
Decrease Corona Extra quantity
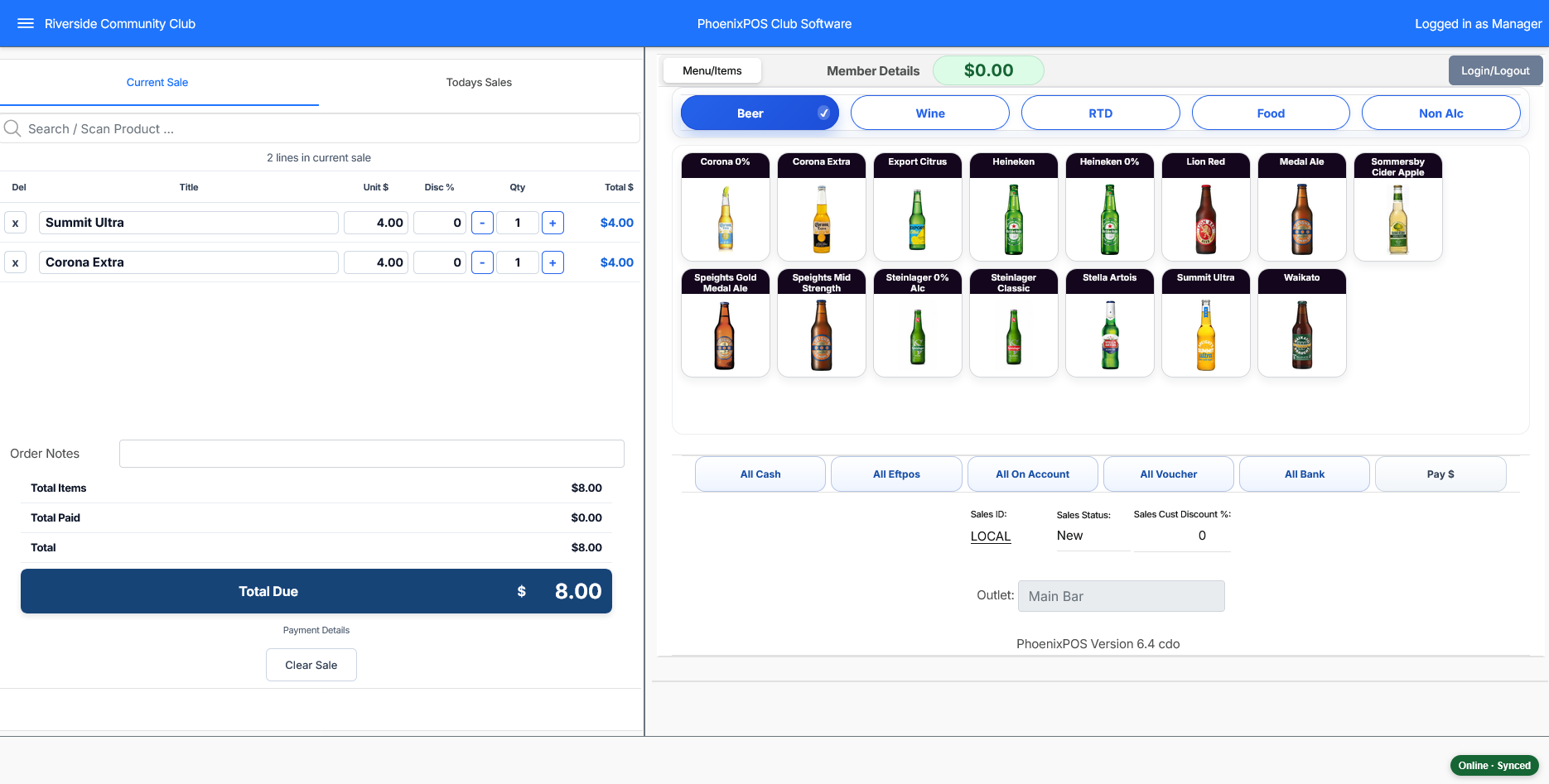[x=482, y=262]
